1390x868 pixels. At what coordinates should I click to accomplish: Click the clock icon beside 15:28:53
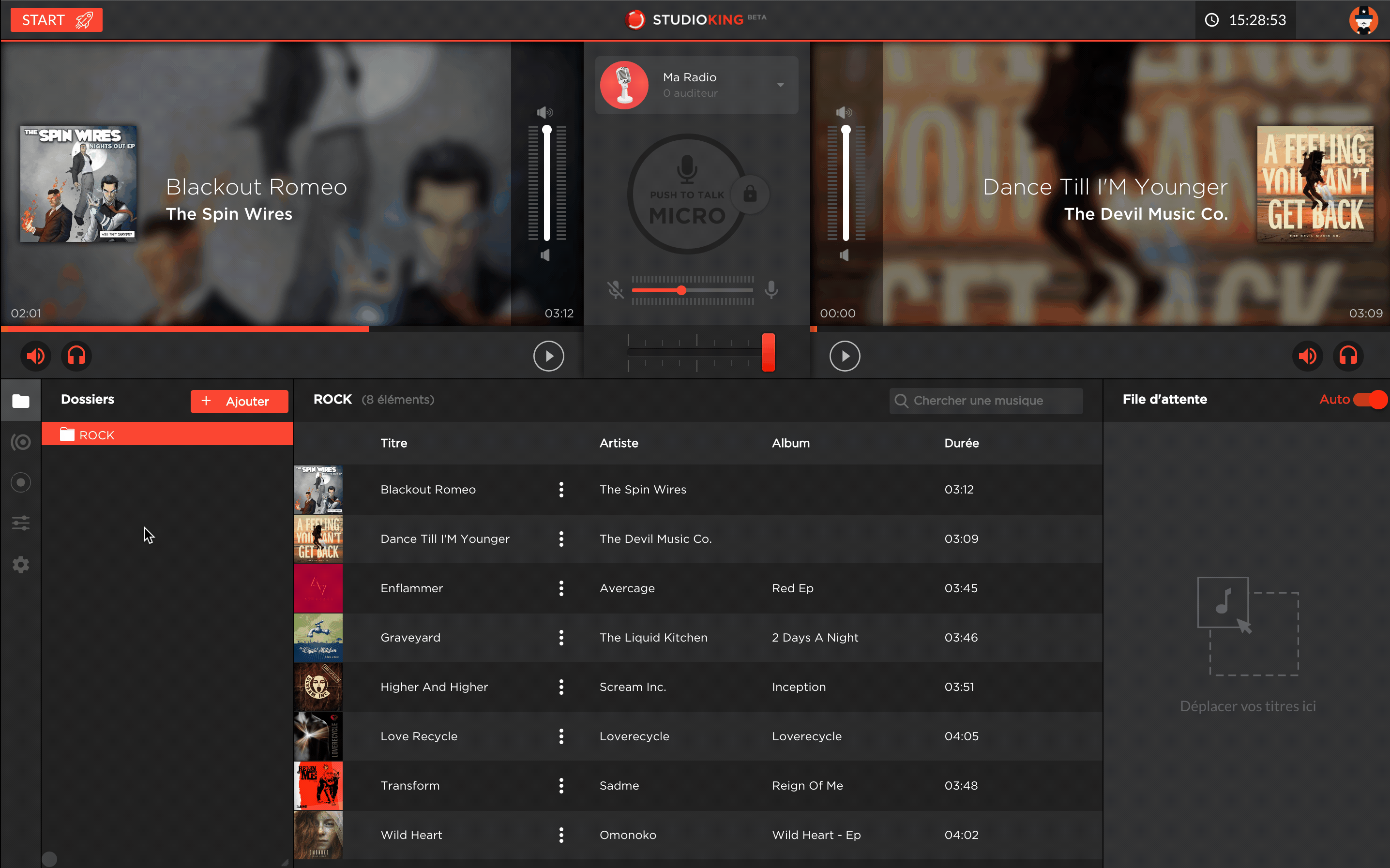click(1211, 20)
